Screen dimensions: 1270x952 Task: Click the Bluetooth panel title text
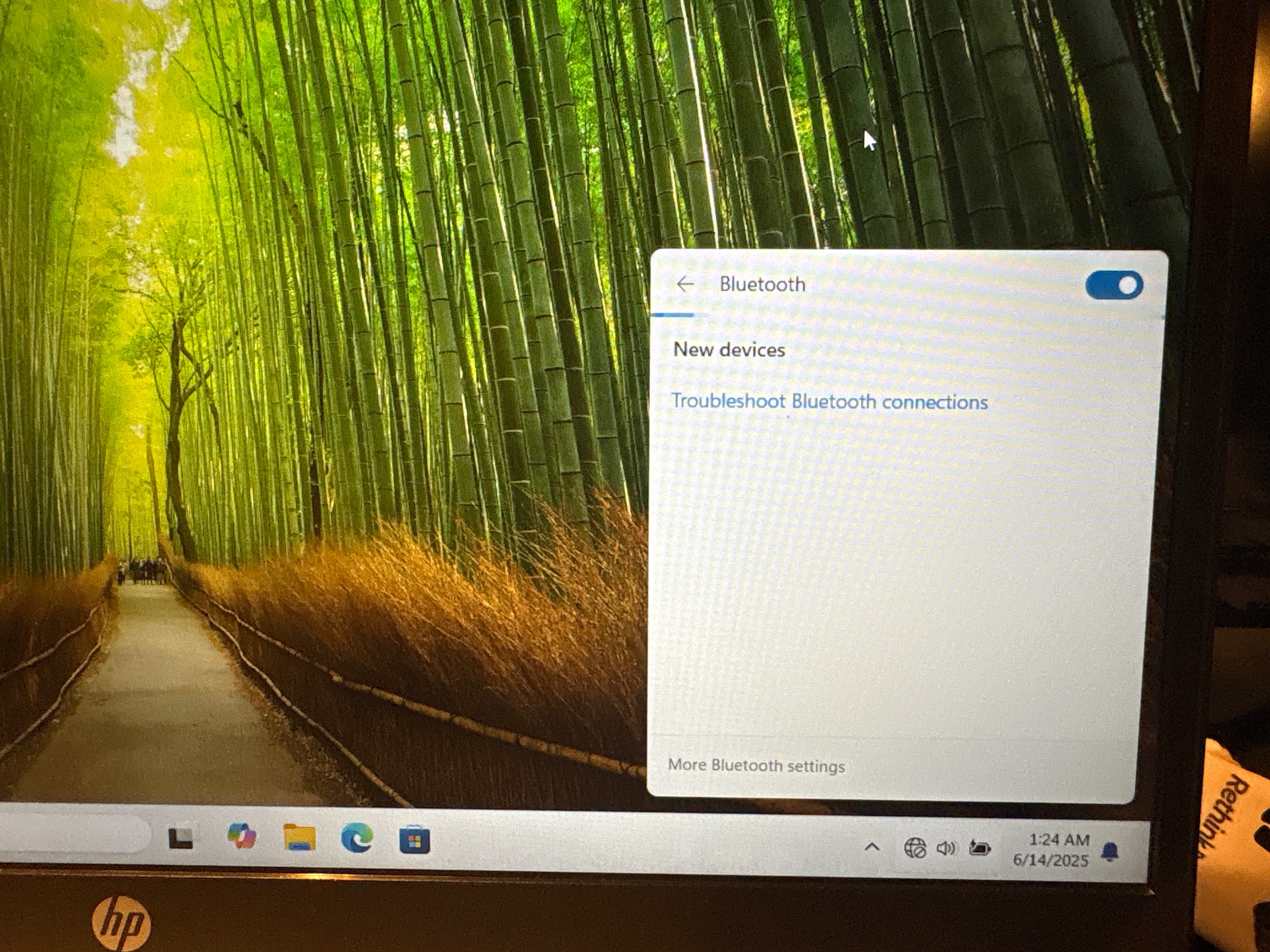[763, 284]
